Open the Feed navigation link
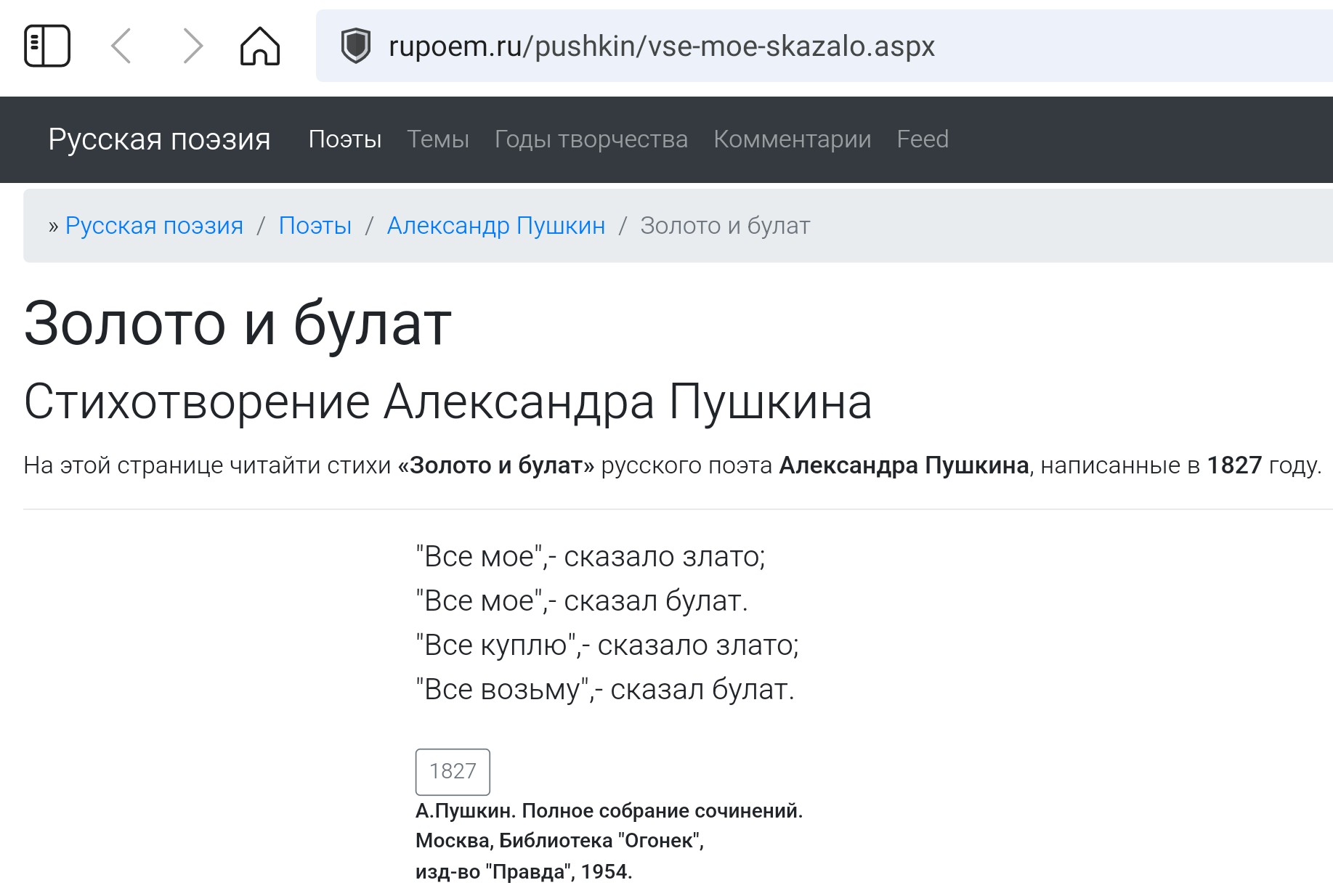 (923, 139)
